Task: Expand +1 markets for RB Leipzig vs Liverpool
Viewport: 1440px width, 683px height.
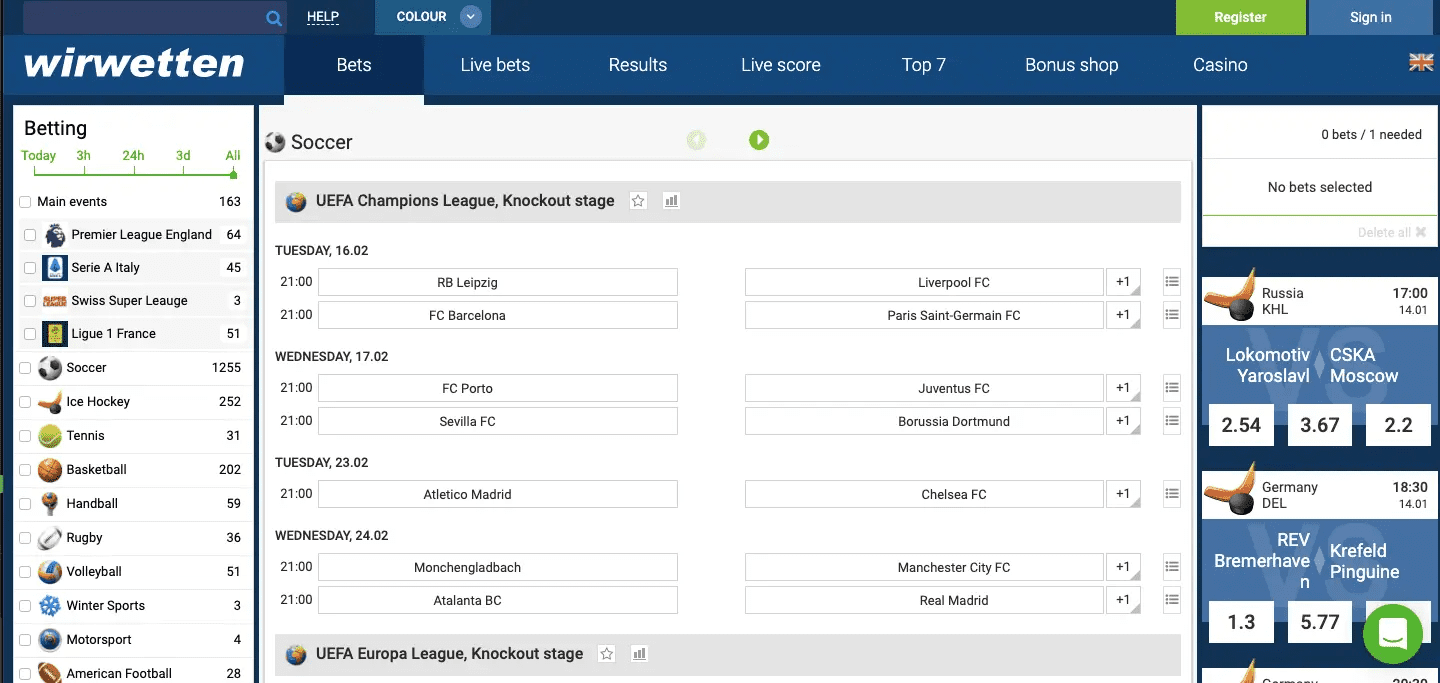Action: click(x=1123, y=282)
